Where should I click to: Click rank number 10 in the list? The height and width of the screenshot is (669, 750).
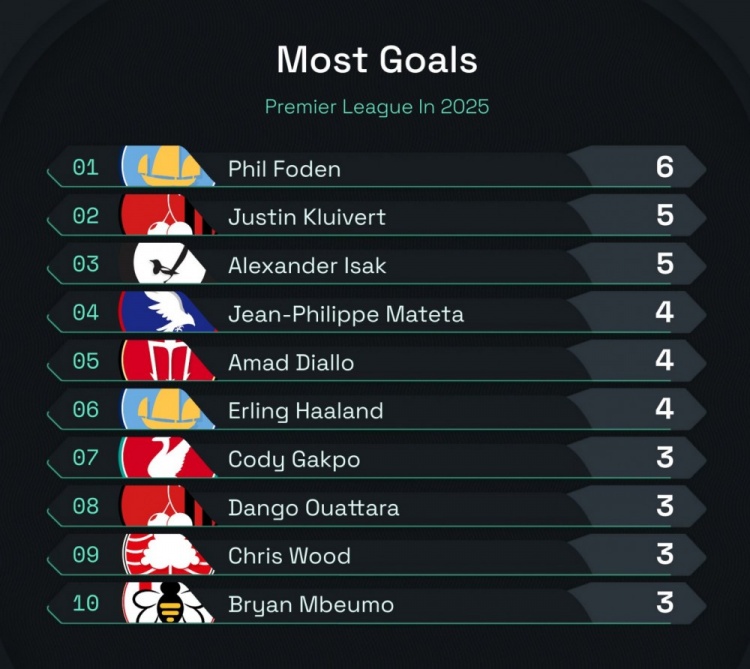point(86,603)
